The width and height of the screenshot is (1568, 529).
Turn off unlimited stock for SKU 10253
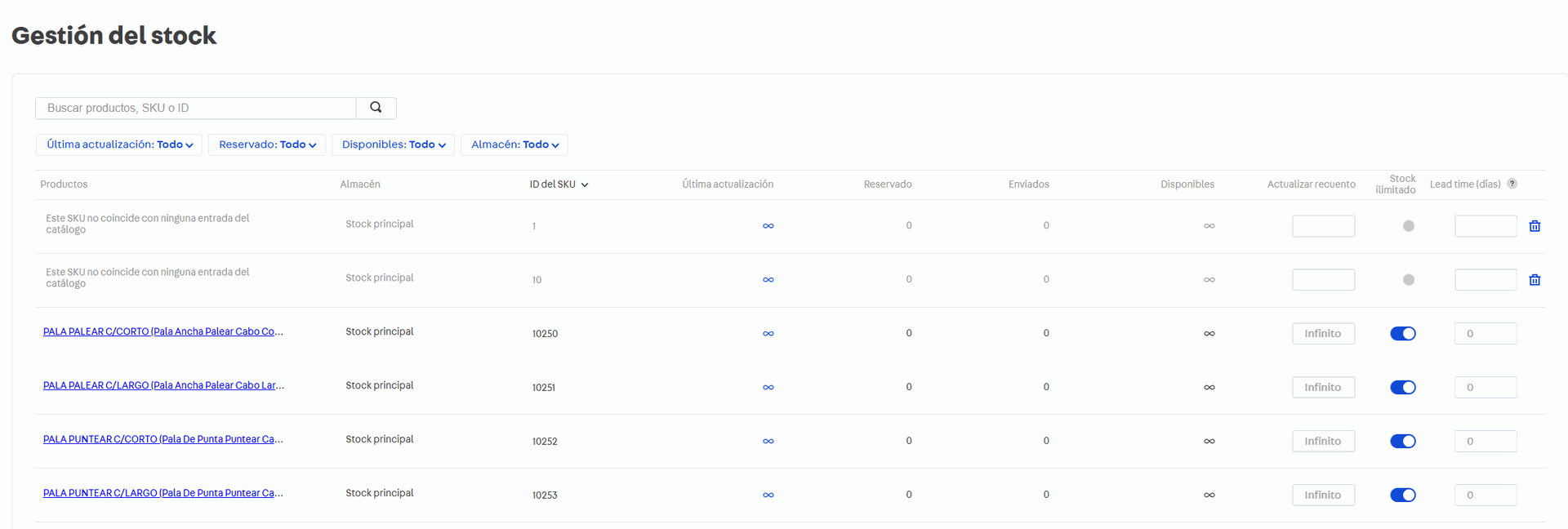click(1402, 496)
